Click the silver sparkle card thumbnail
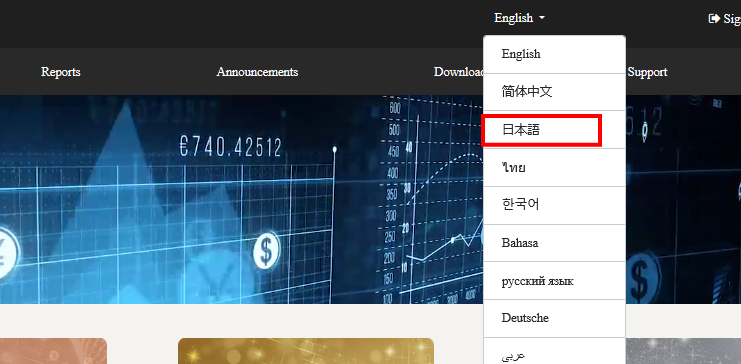Screen dimensions: 741x364 tap(683, 351)
